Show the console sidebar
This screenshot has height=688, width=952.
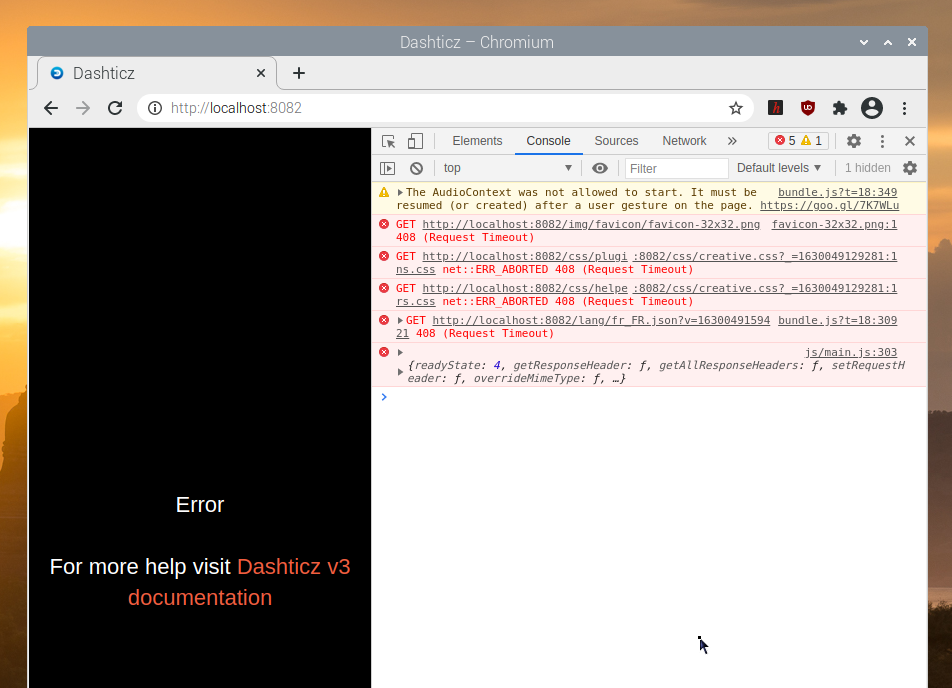[387, 168]
